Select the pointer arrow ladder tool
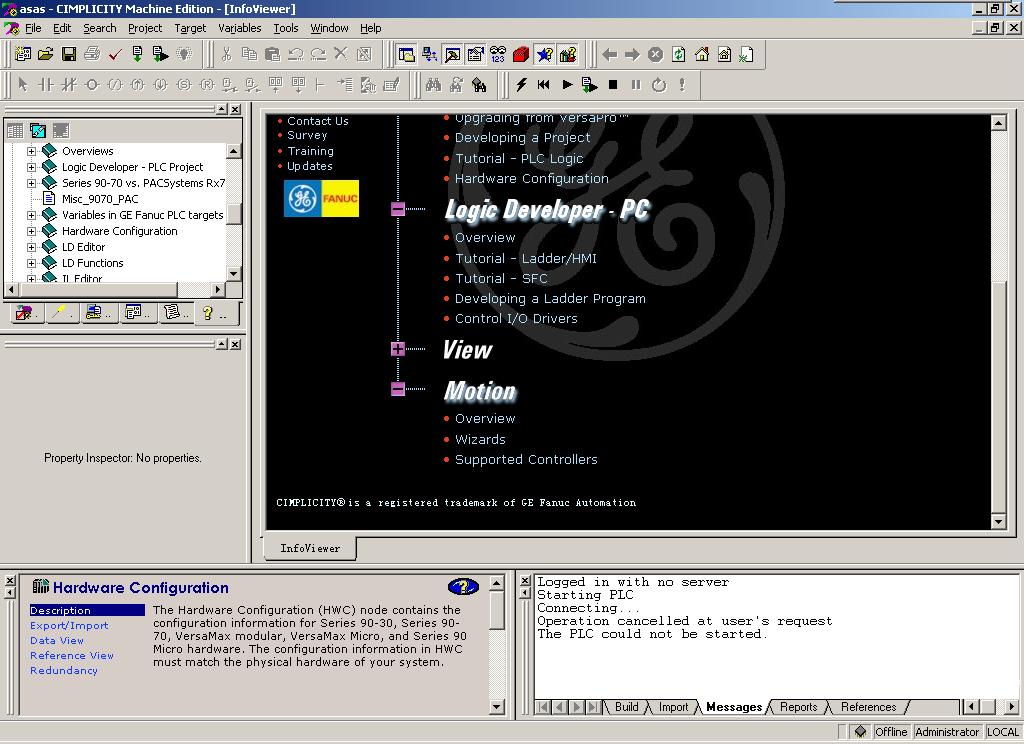The height and width of the screenshot is (744, 1026). click(x=23, y=84)
